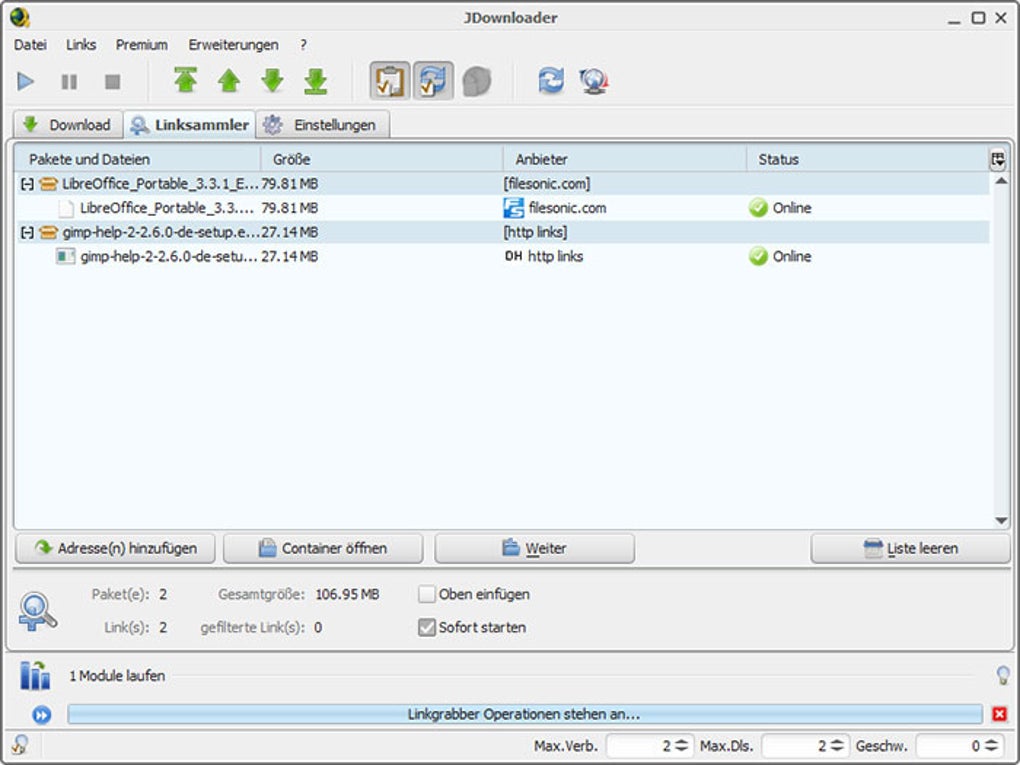The height and width of the screenshot is (765, 1020).
Task: Stop all downloads with stop icon
Action: point(113,82)
